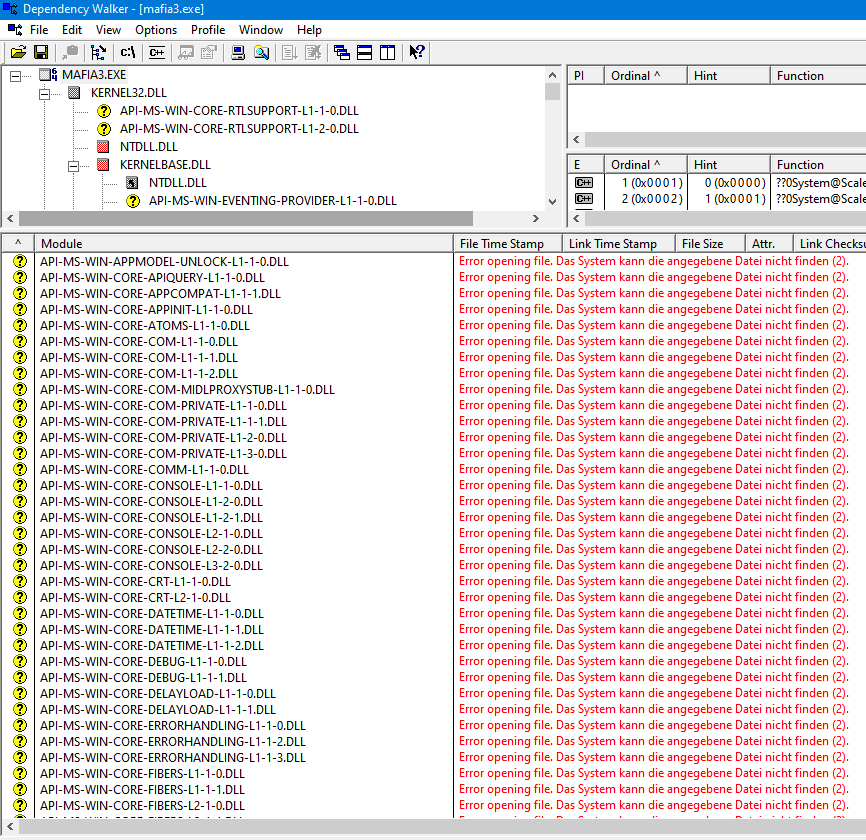Select API-MS-WIN-CORE-DATETIME-L1-1-2.DLL module row
This screenshot has width=866, height=840.
(x=151, y=646)
